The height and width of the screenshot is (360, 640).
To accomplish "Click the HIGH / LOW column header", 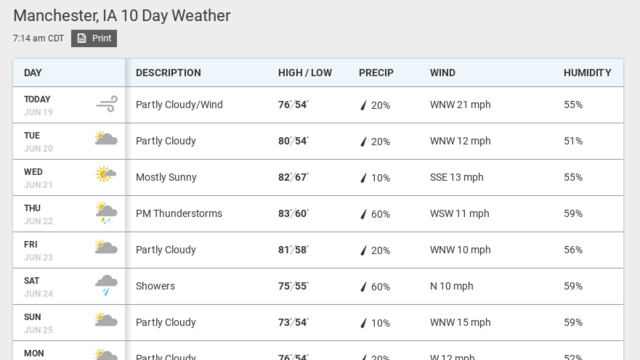I will click(x=305, y=73).
